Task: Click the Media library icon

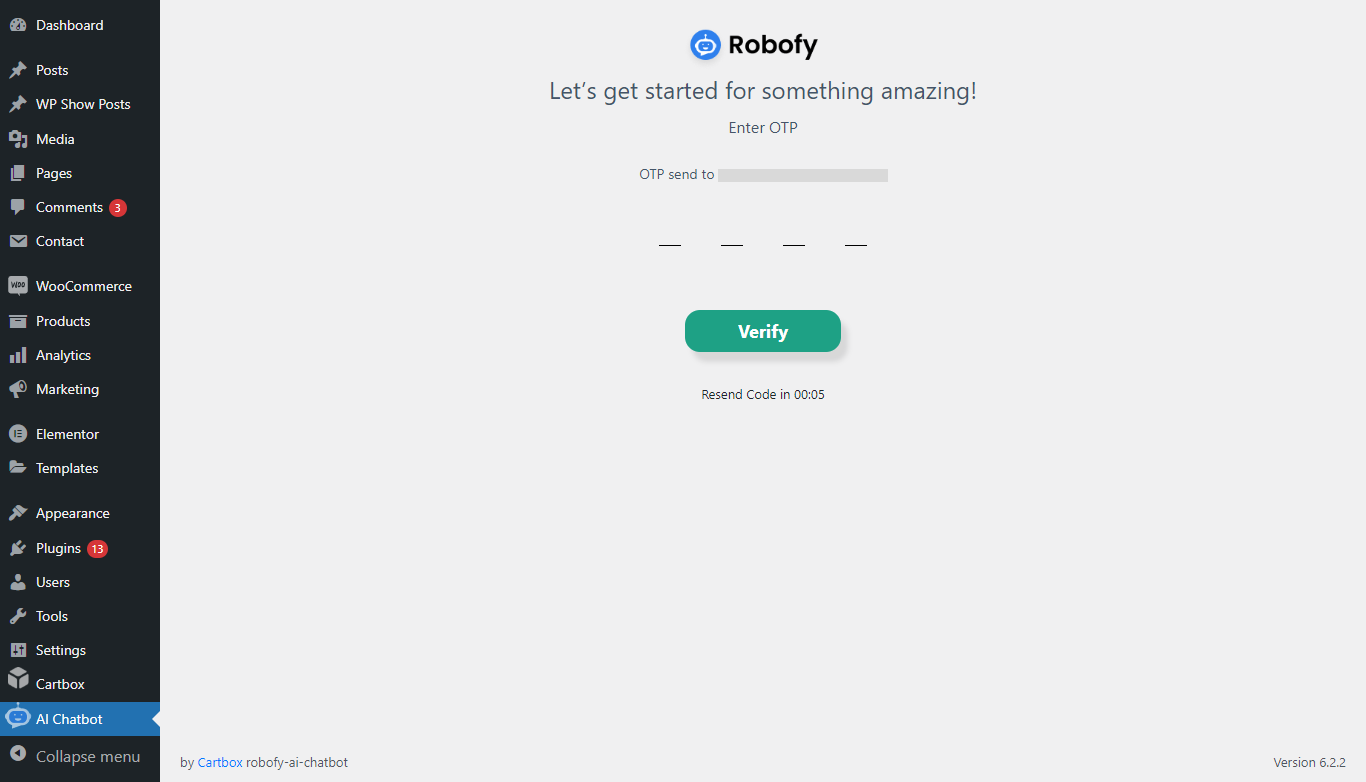Action: 18,139
